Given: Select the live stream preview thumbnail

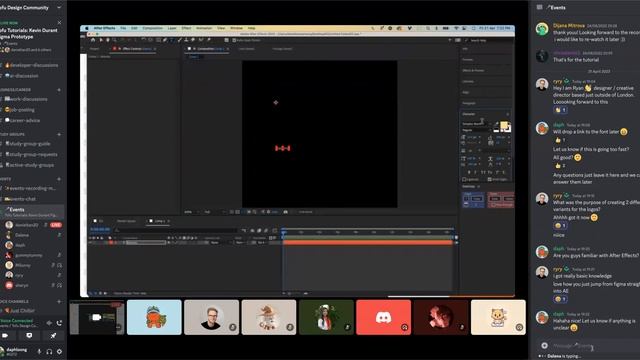Looking at the screenshot, I should point(97,318).
